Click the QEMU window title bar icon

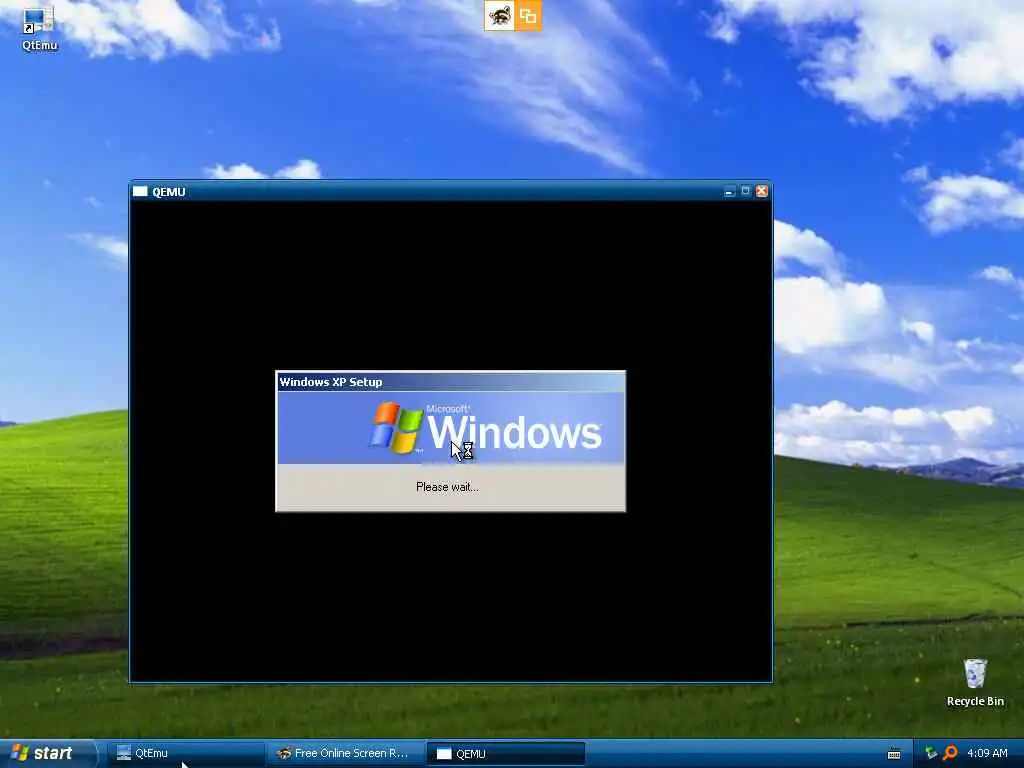tap(140, 191)
